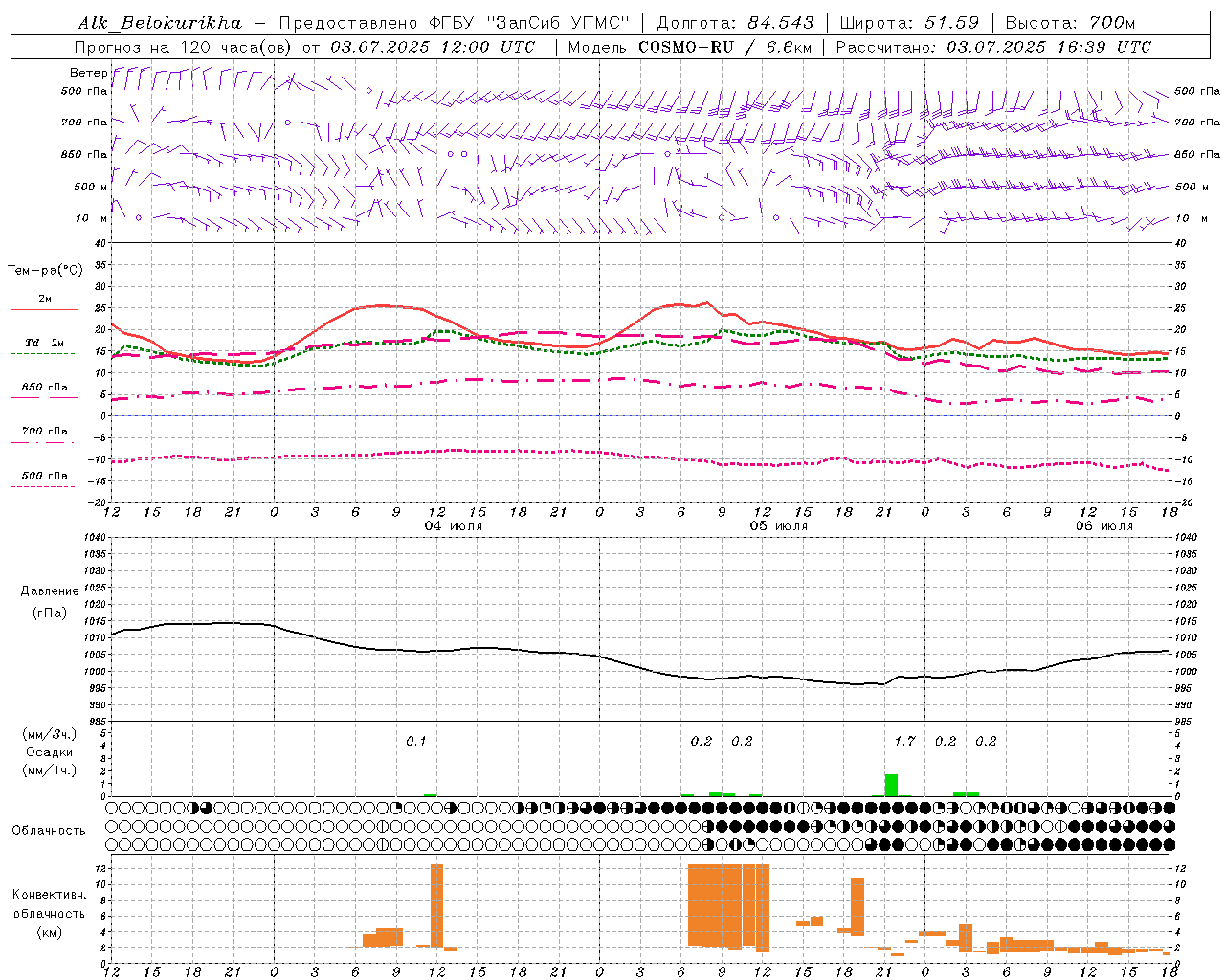Viewport: 1225px width, 980px height.
Task: Click the 850 гПа temperature legend label
Action: (x=45, y=388)
